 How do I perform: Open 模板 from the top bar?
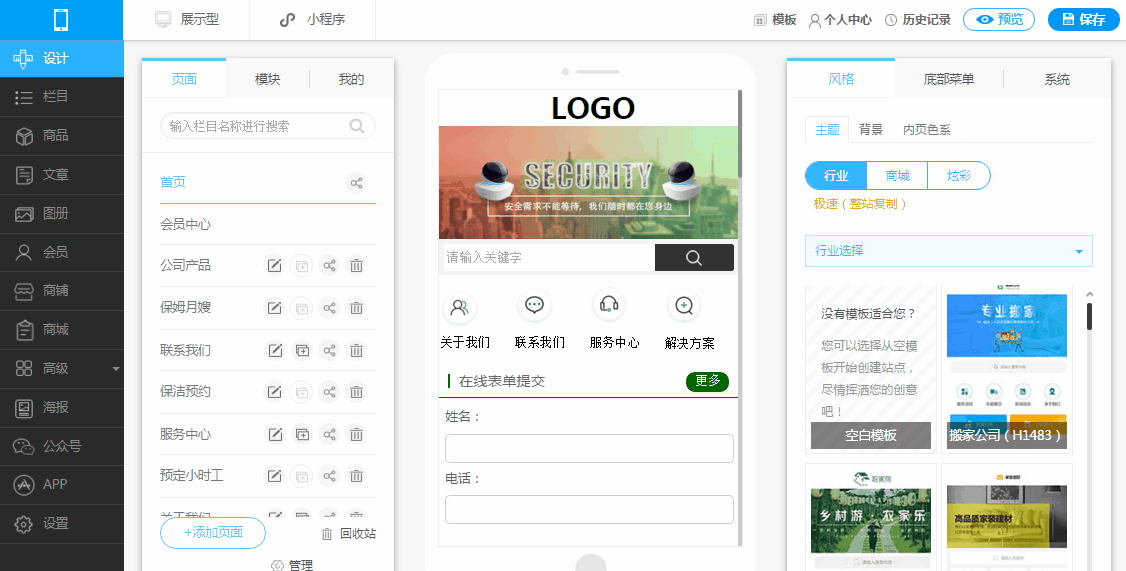[x=775, y=20]
